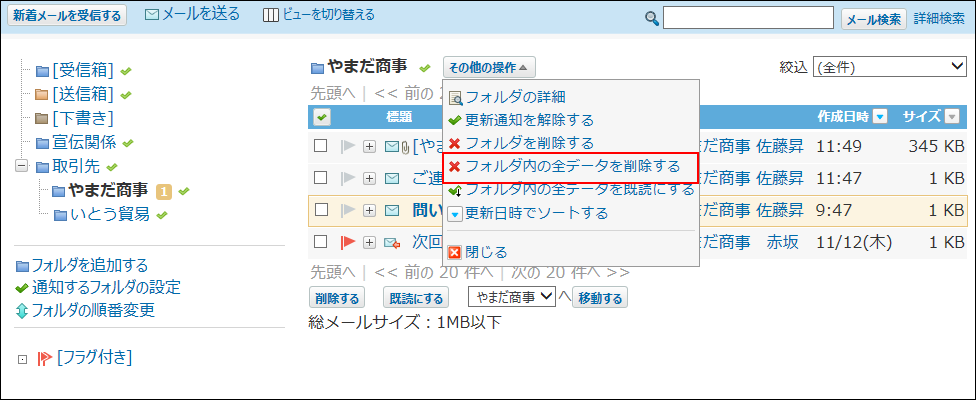Switch view with ビューを切り替える
This screenshot has width=976, height=400.
[328, 15]
